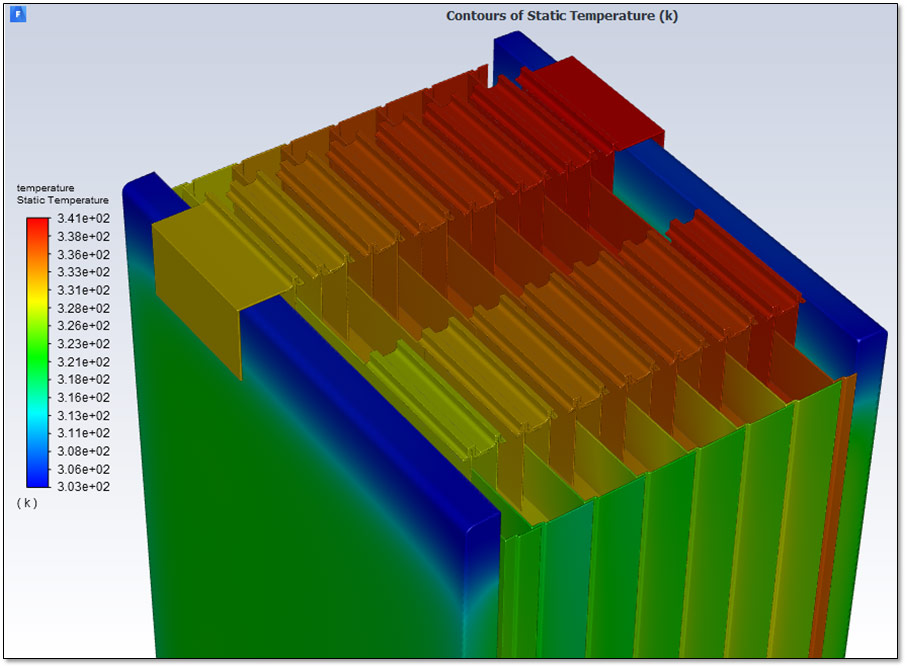This screenshot has height=668, width=907.
Task: Click the Static Temperature legend heading
Action: click(x=61, y=199)
